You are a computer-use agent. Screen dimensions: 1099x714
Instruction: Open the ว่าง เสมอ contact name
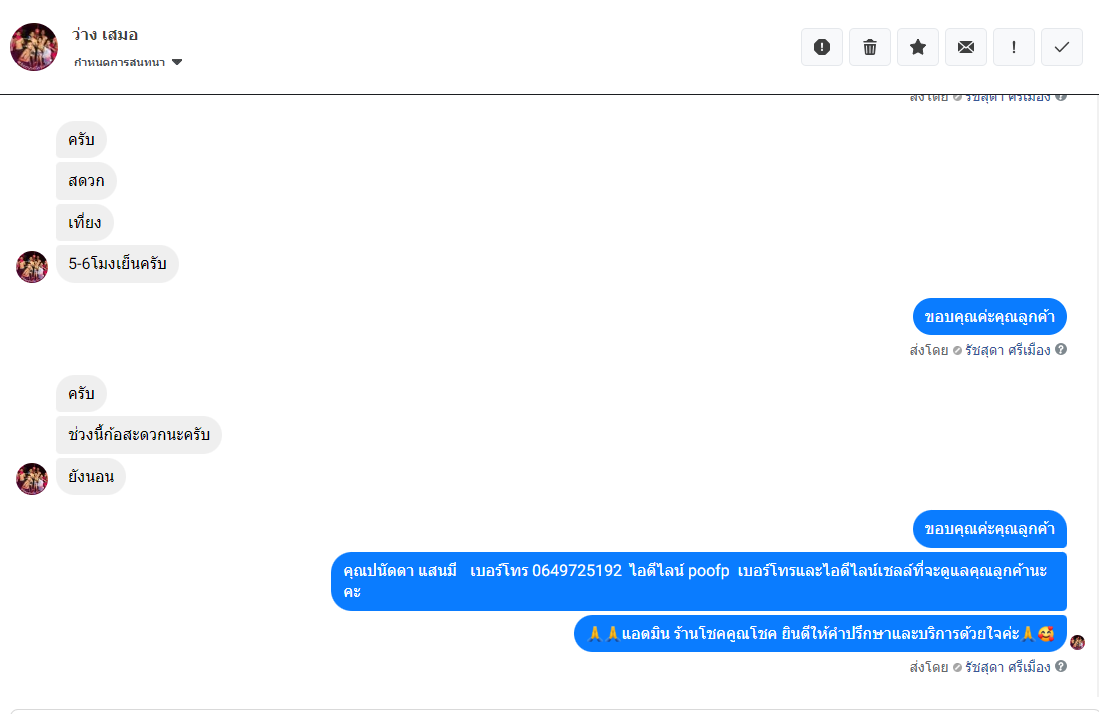(x=105, y=35)
